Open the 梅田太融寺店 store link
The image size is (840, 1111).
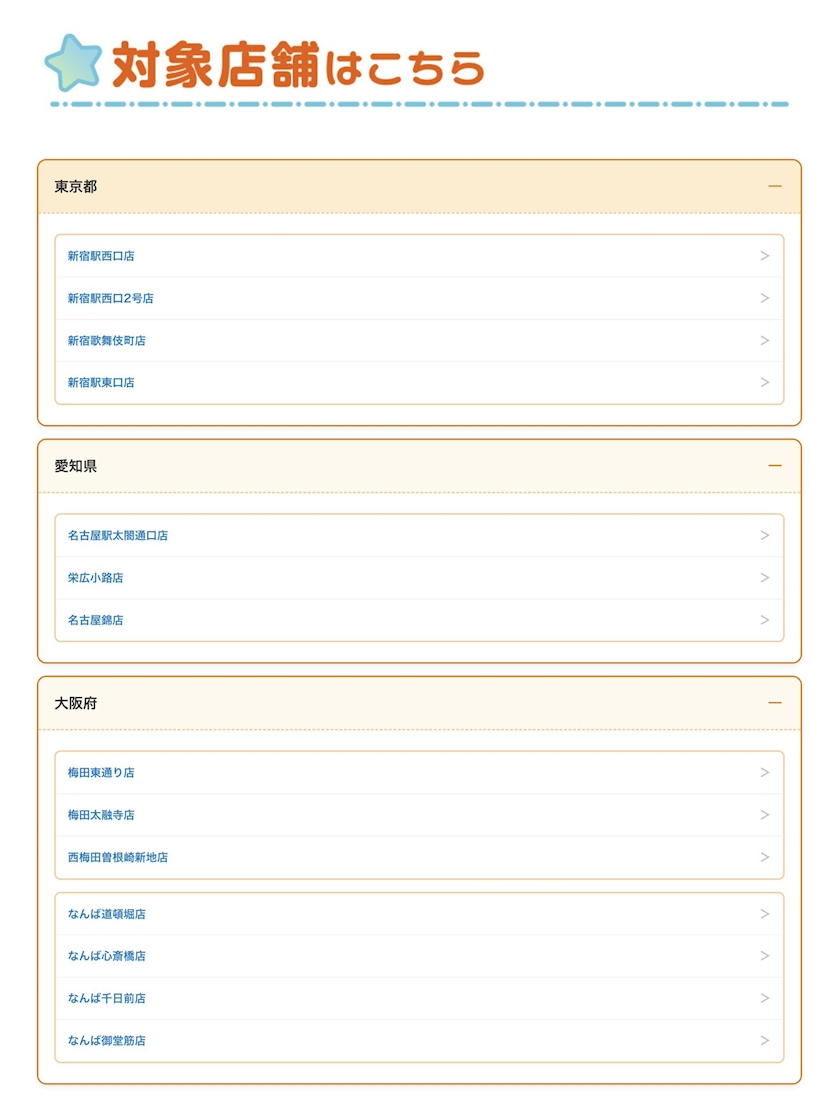coord(101,815)
